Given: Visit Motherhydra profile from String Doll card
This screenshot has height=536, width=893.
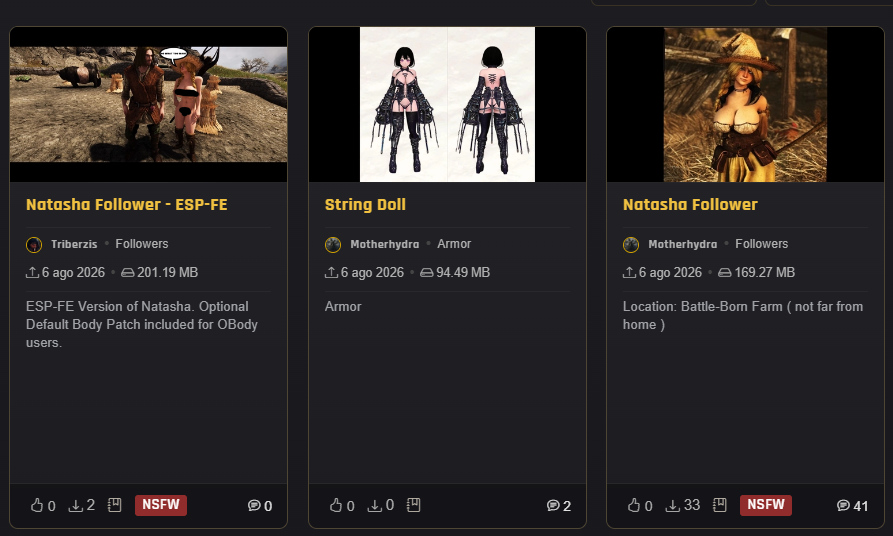Looking at the screenshot, I should click(384, 244).
